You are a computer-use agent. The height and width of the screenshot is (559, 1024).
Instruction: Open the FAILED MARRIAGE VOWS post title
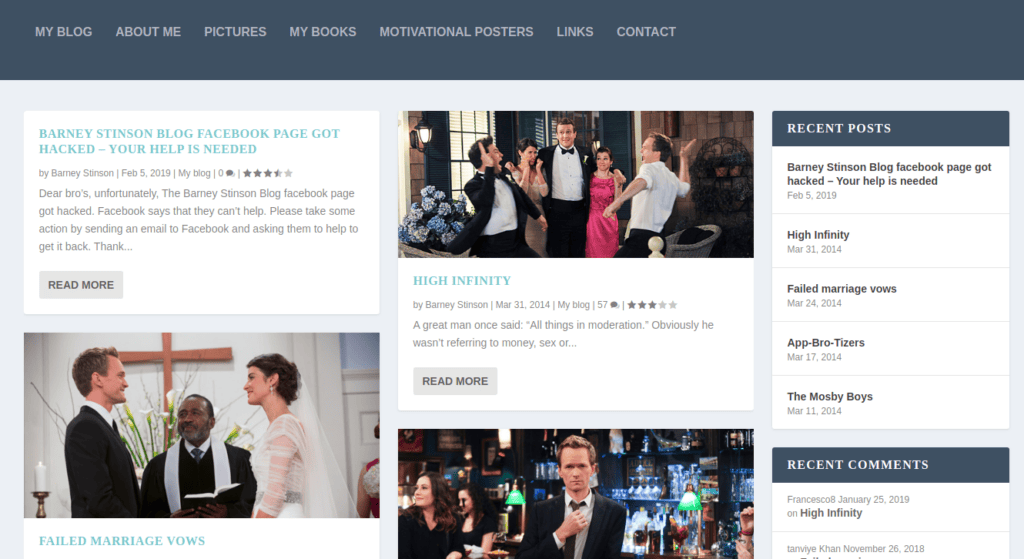coord(122,541)
